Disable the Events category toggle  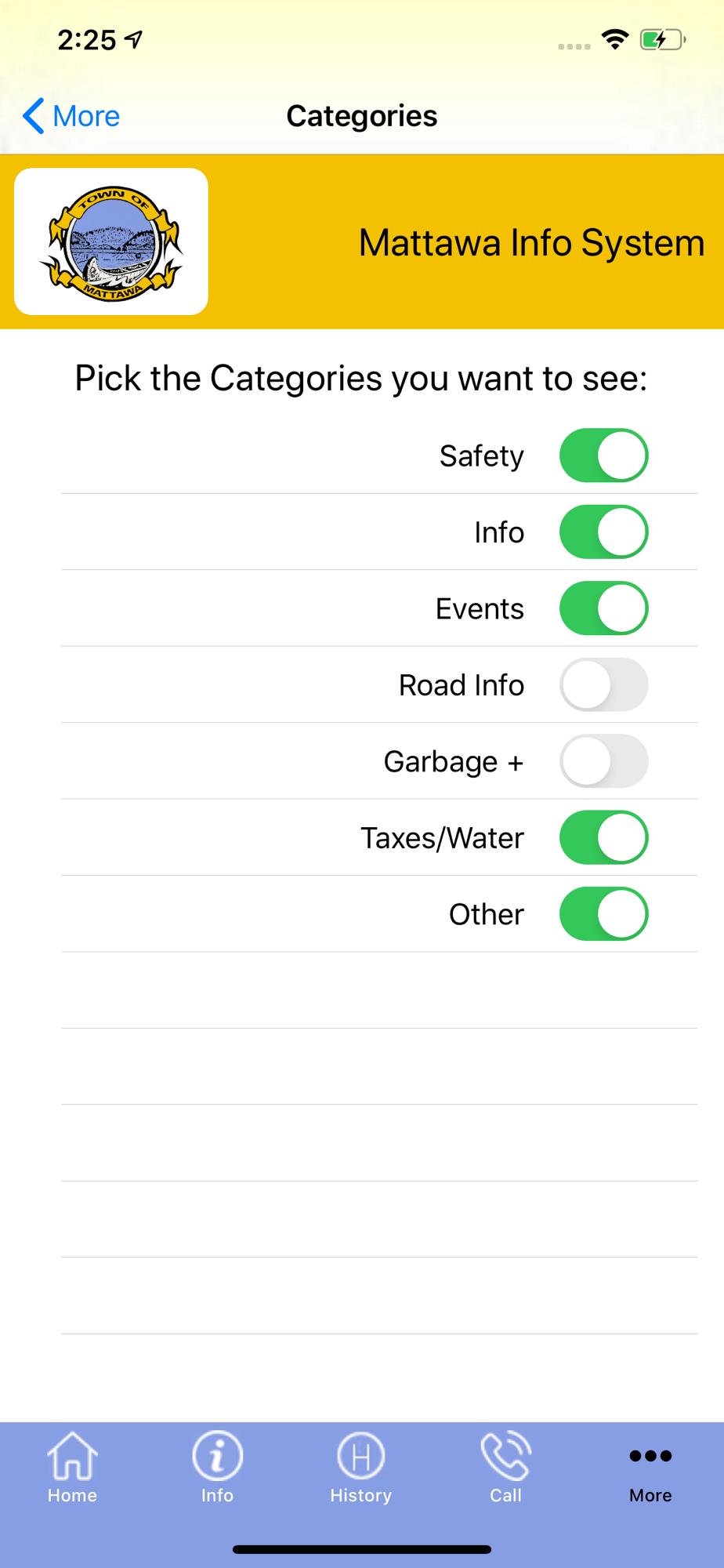[603, 608]
